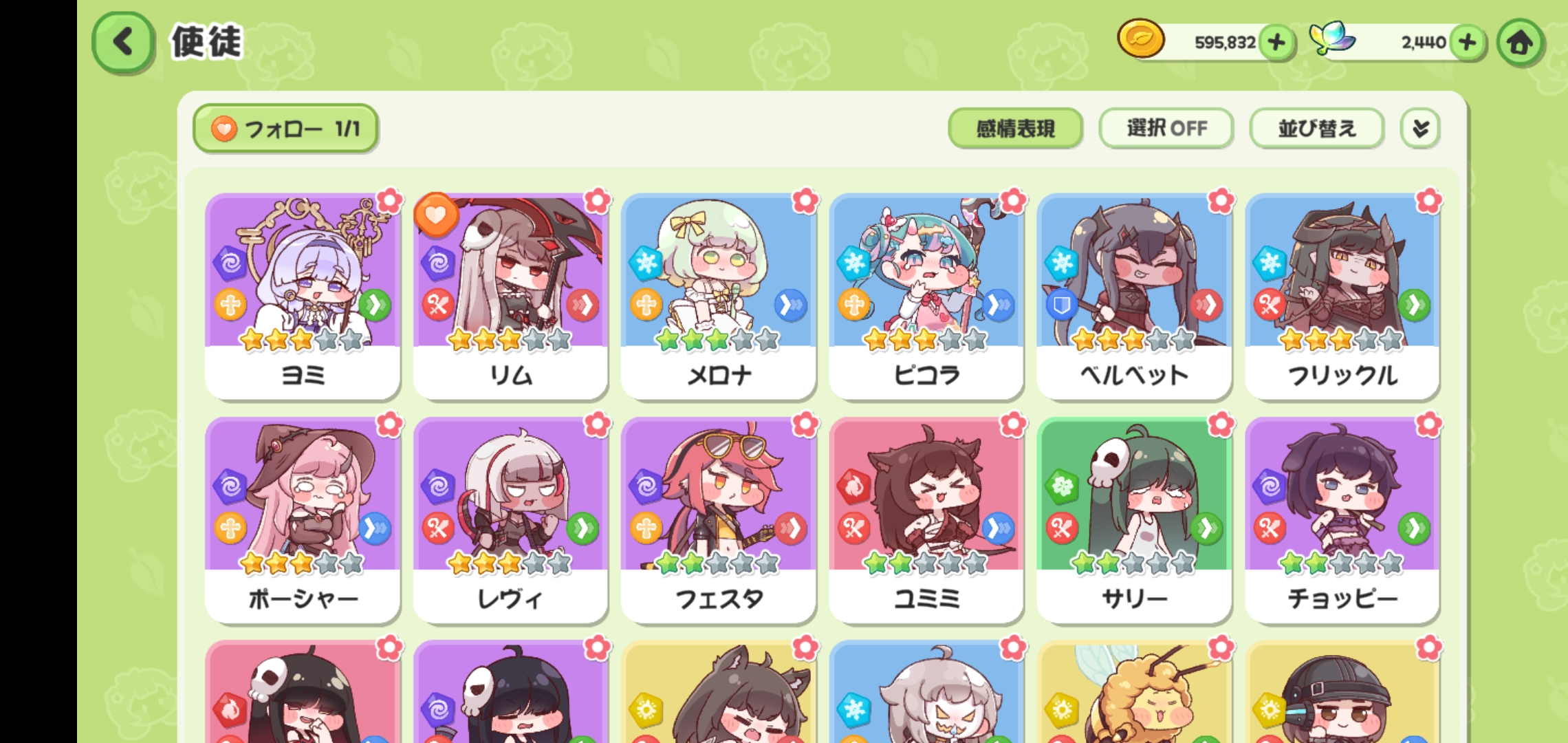Tap the flower badge on フリックル's card
Viewport: 1568px width, 743px height.
pos(1429,201)
